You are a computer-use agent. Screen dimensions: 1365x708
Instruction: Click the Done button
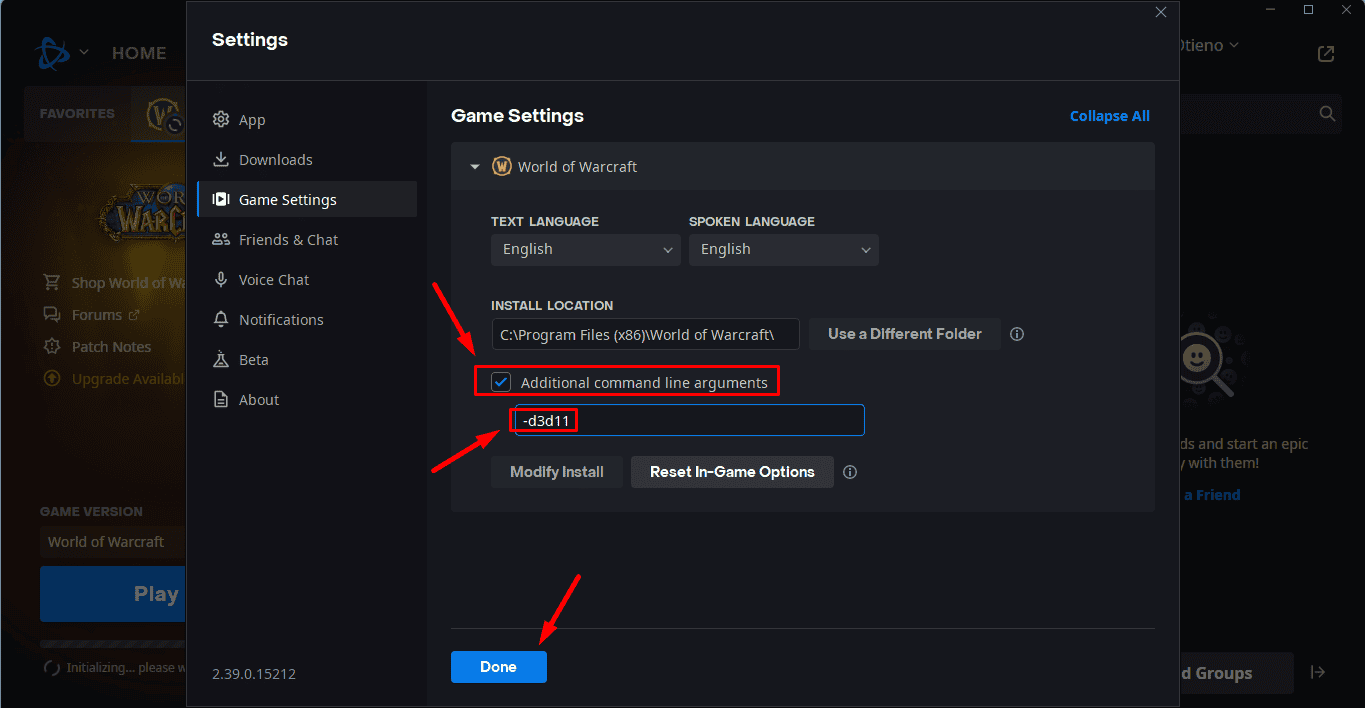(498, 666)
